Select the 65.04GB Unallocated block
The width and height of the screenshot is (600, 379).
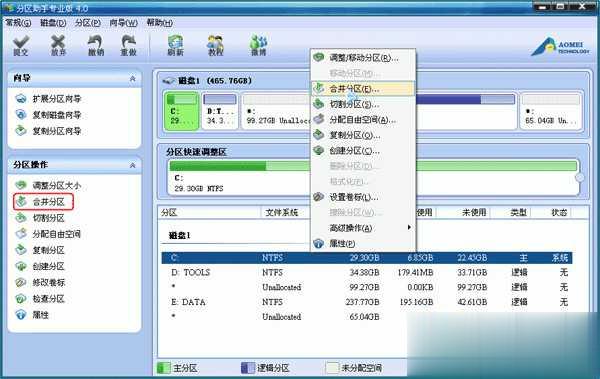pos(551,111)
